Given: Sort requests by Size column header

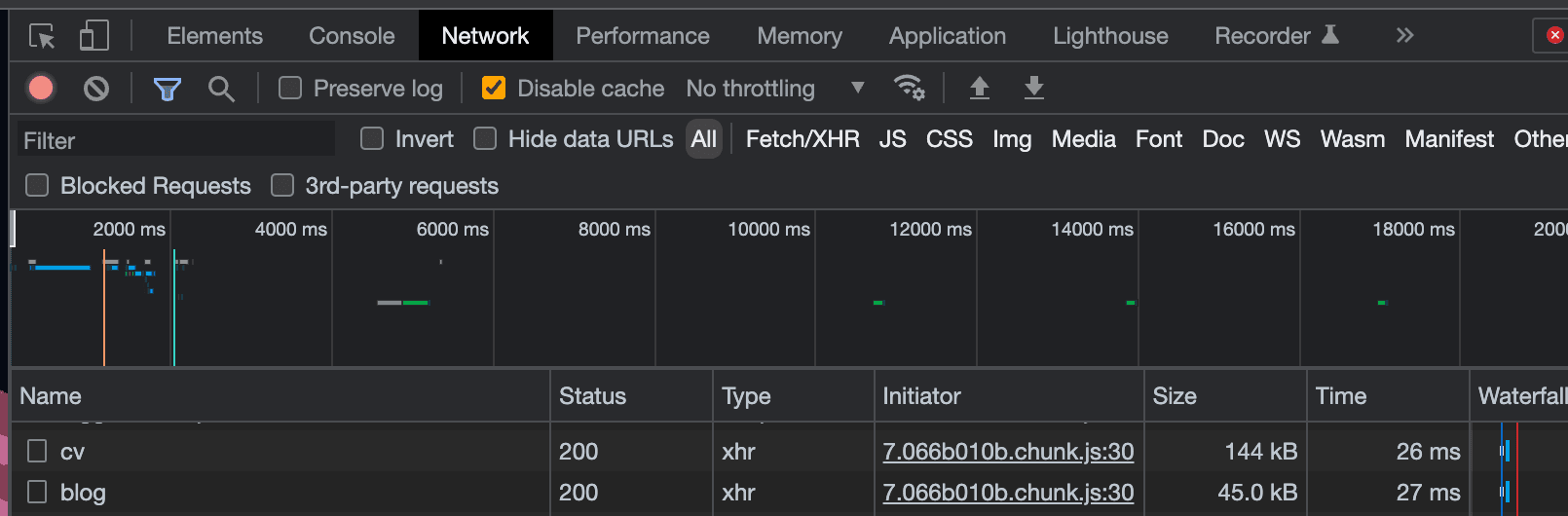Looking at the screenshot, I should [x=1175, y=396].
